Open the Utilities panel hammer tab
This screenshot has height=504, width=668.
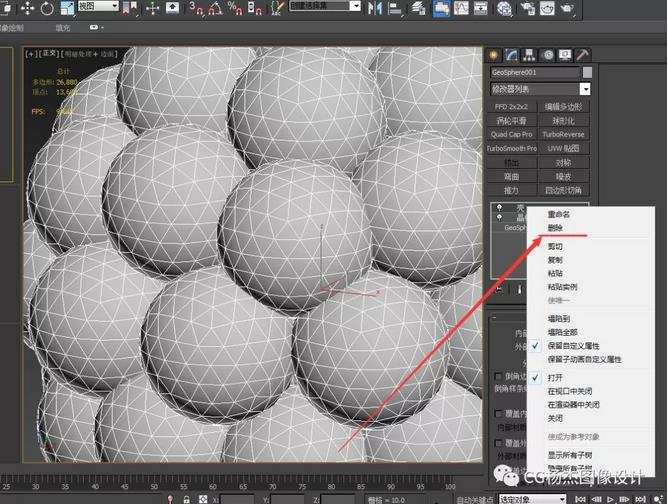(582, 55)
